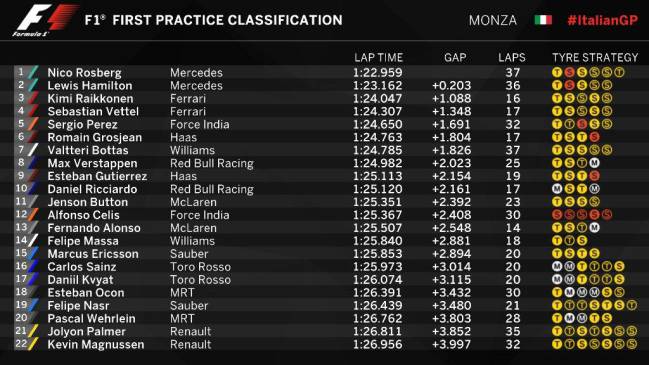Open the #ItalianGP hashtag link
This screenshot has height=365, width=649.
point(603,20)
